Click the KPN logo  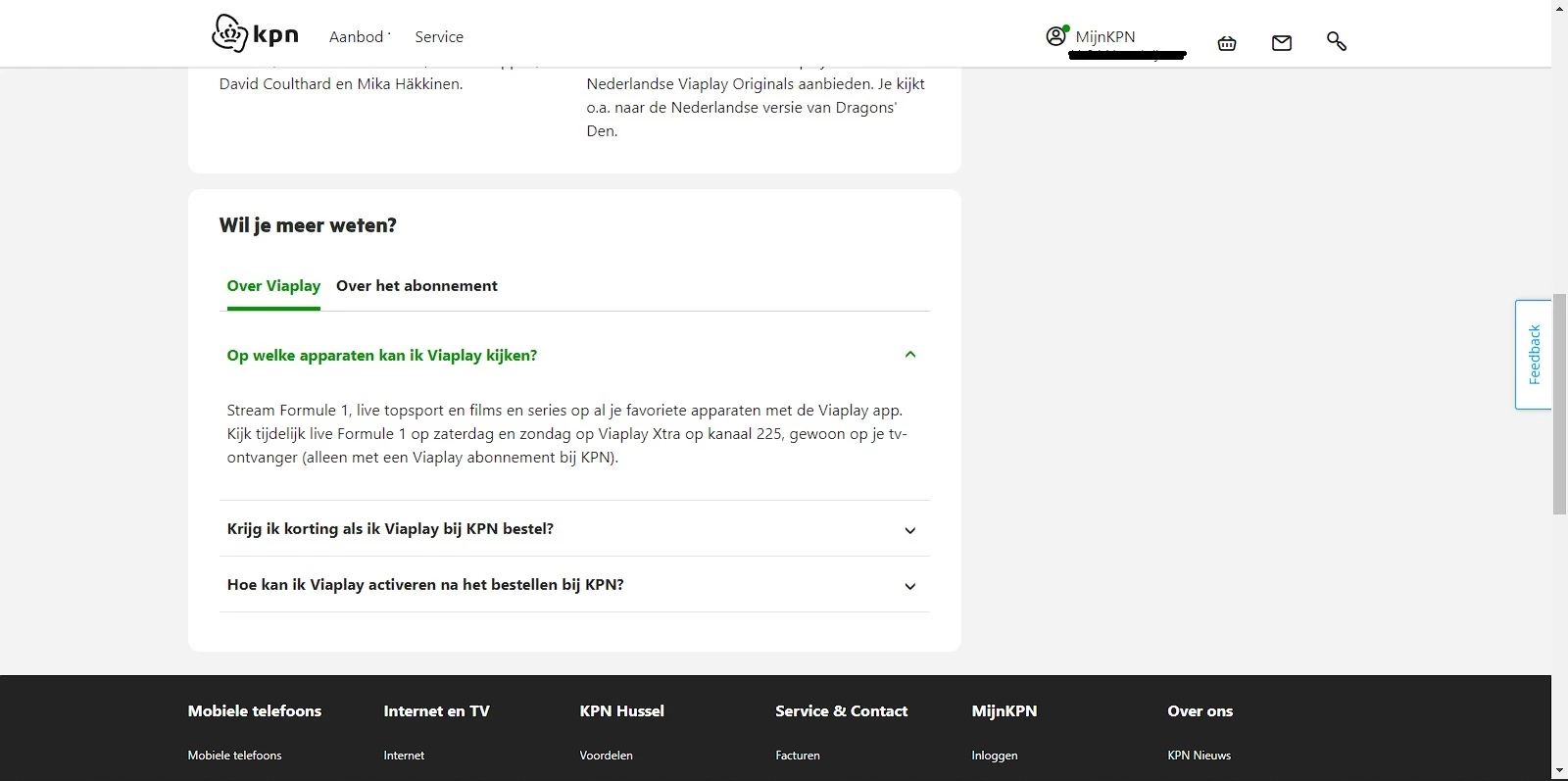click(255, 33)
